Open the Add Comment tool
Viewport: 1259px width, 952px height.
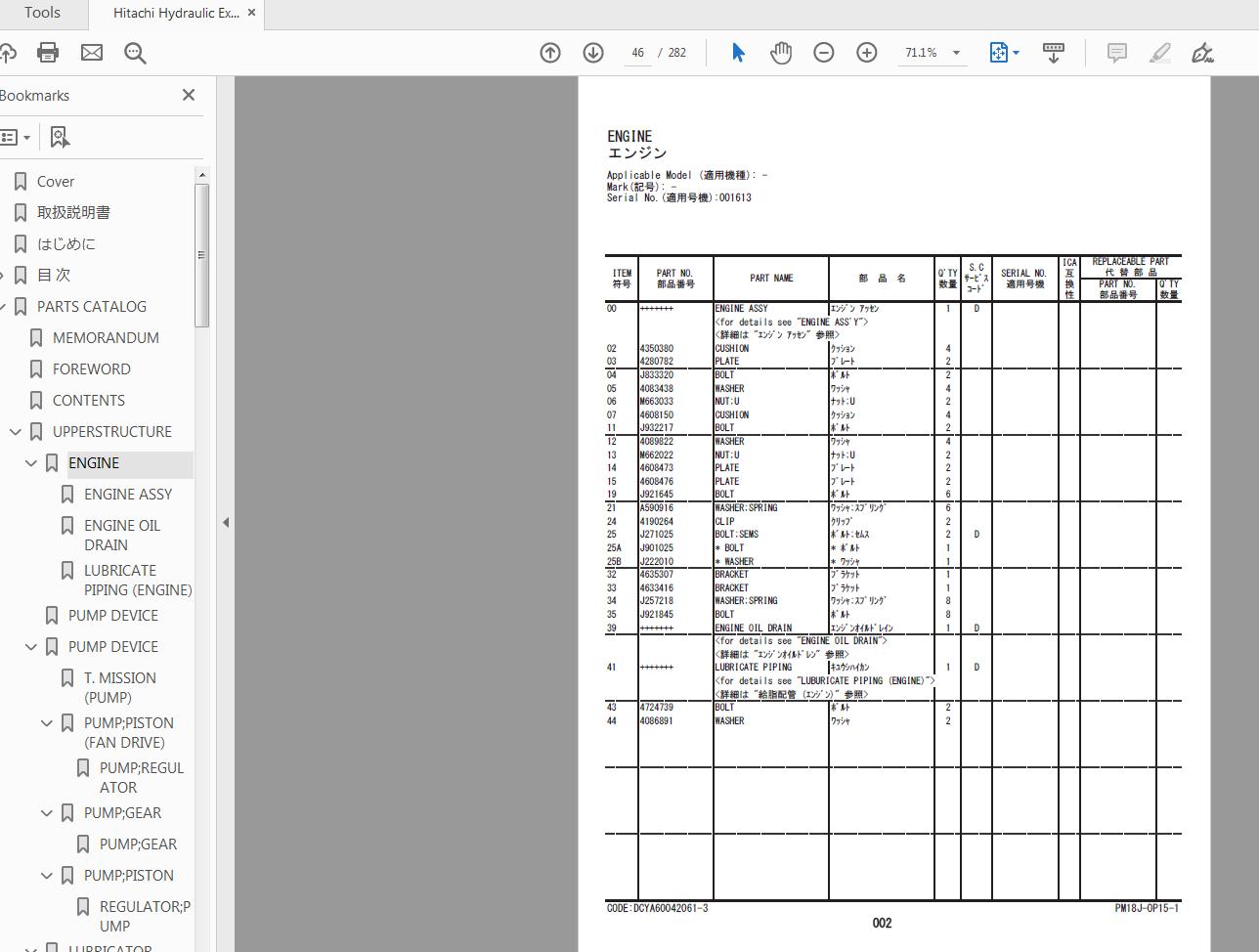click(x=1116, y=53)
